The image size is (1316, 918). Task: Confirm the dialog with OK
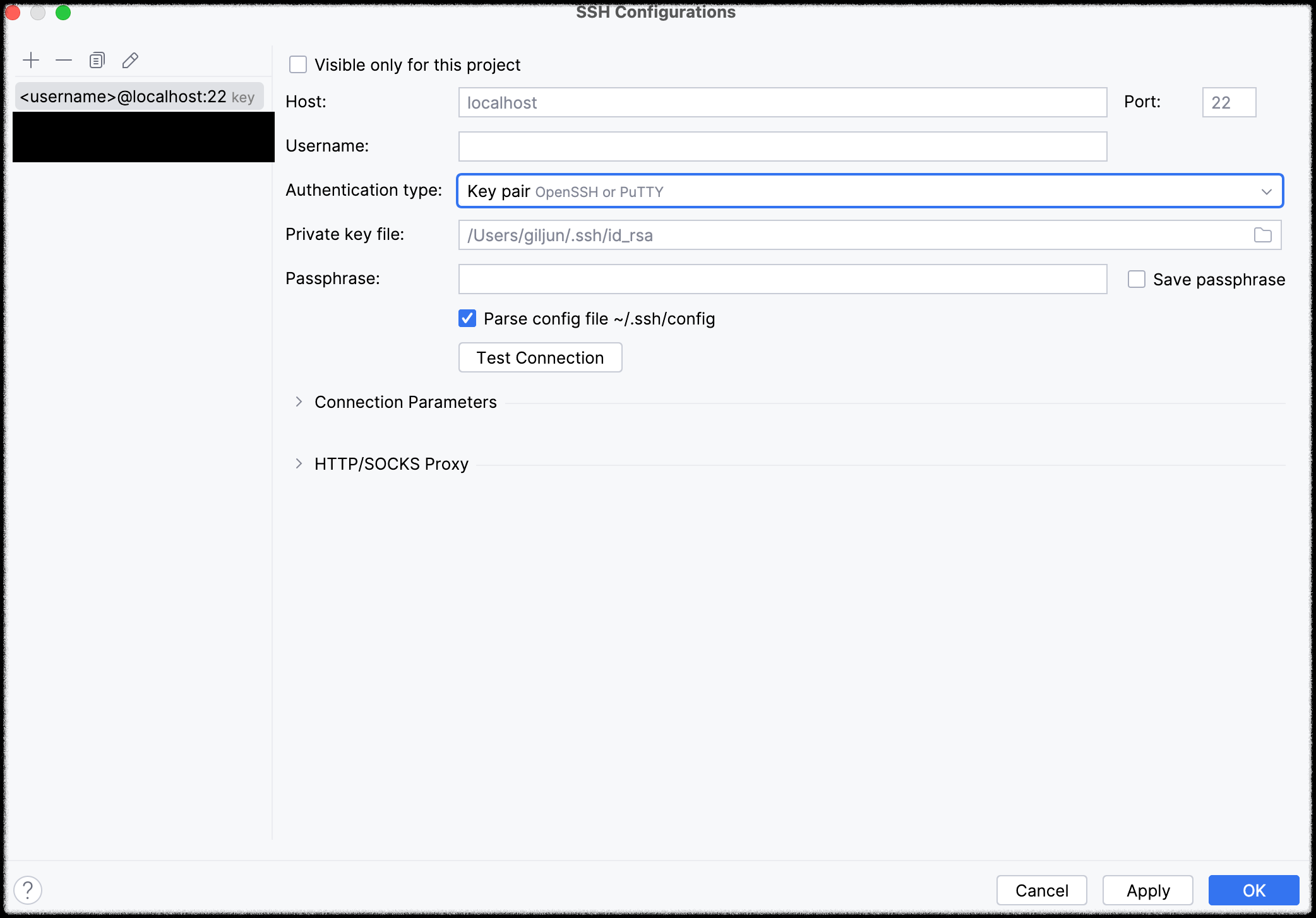point(1253,890)
